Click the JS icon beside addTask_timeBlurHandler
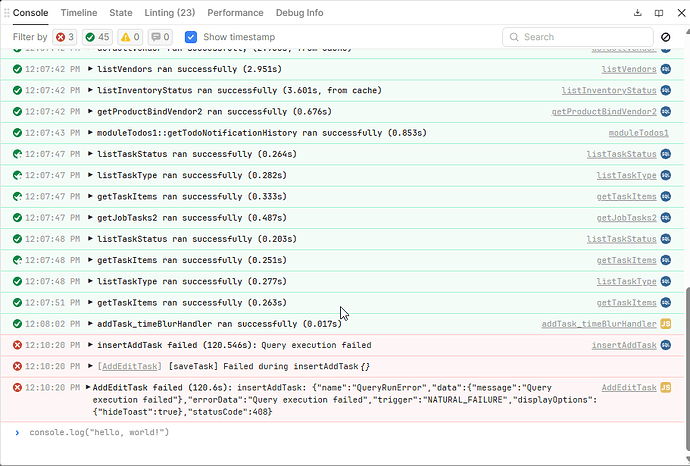 coord(666,324)
